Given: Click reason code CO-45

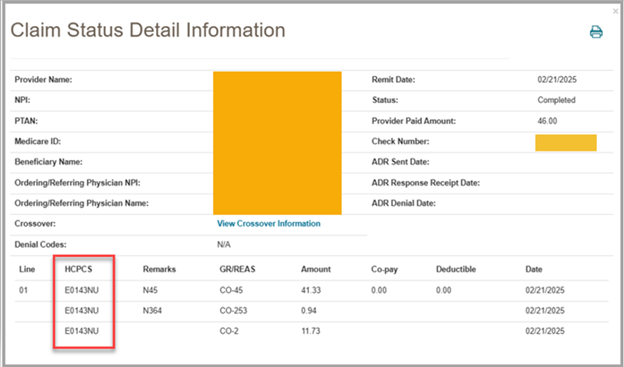Looking at the screenshot, I should 231,290.
